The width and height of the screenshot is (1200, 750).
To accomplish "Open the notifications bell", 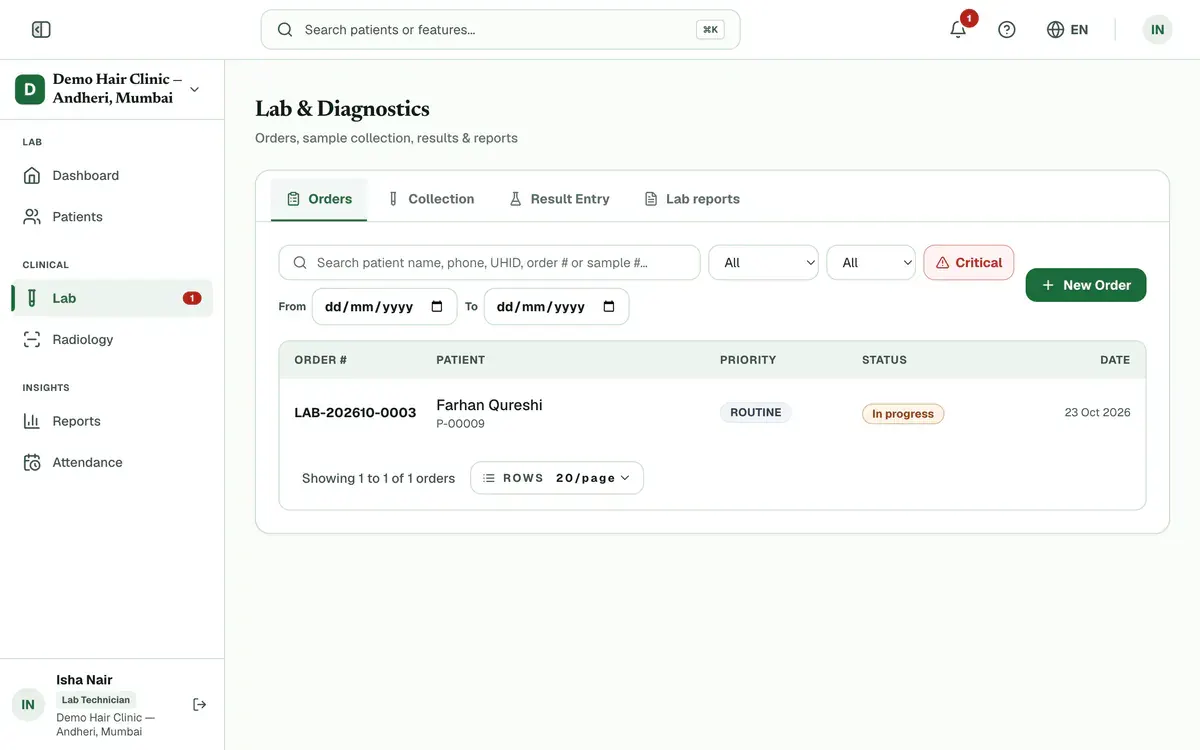I will click(958, 29).
